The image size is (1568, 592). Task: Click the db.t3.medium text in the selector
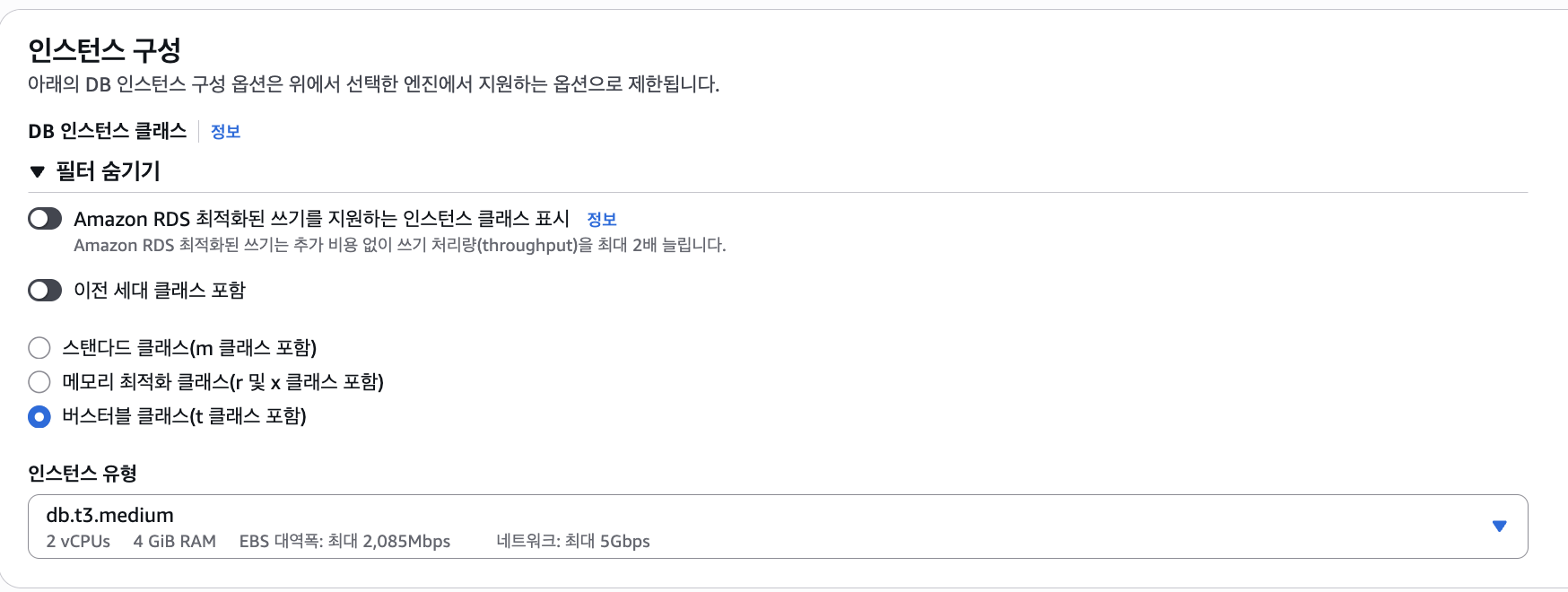(x=109, y=515)
